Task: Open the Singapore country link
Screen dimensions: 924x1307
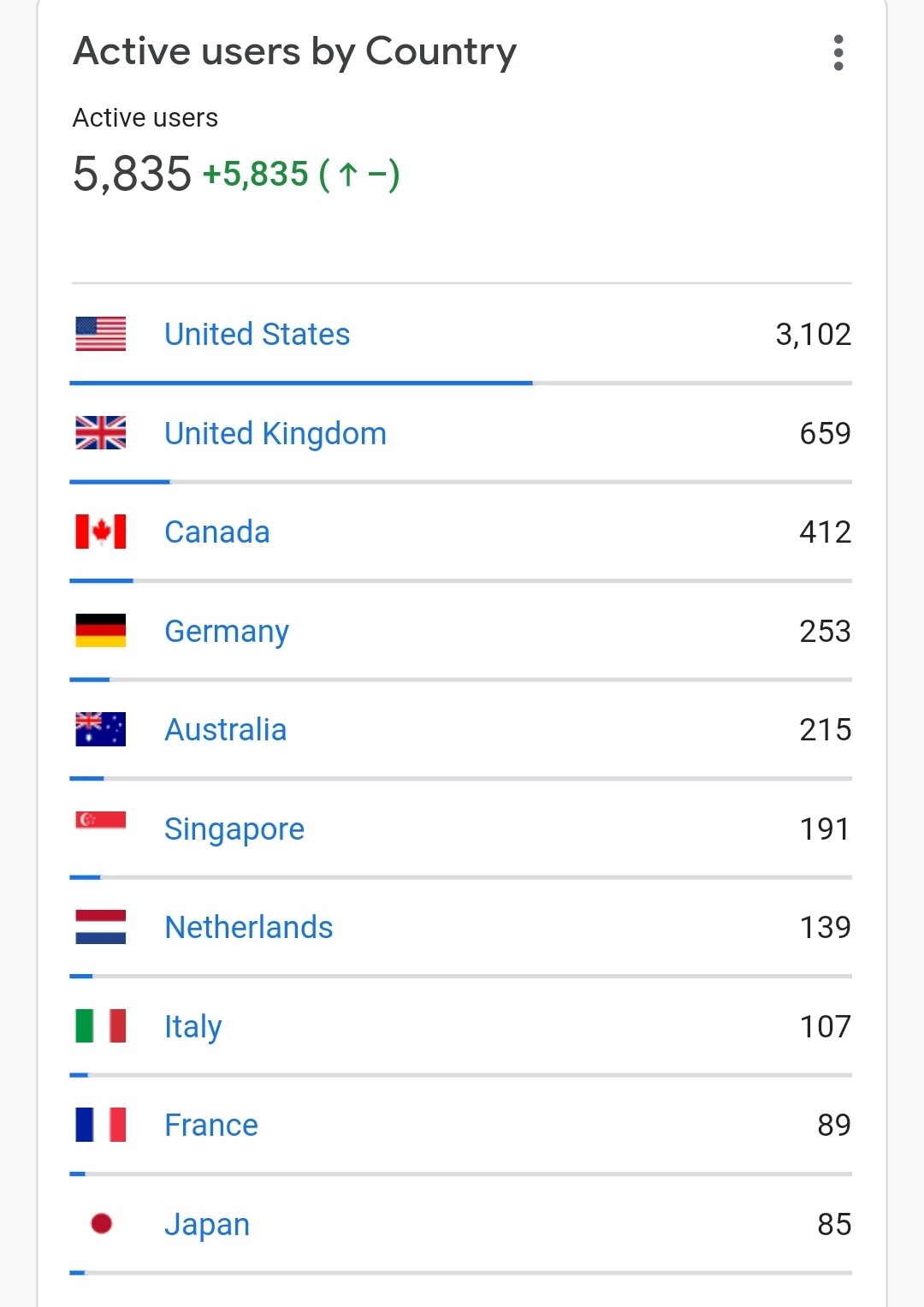Action: (234, 829)
